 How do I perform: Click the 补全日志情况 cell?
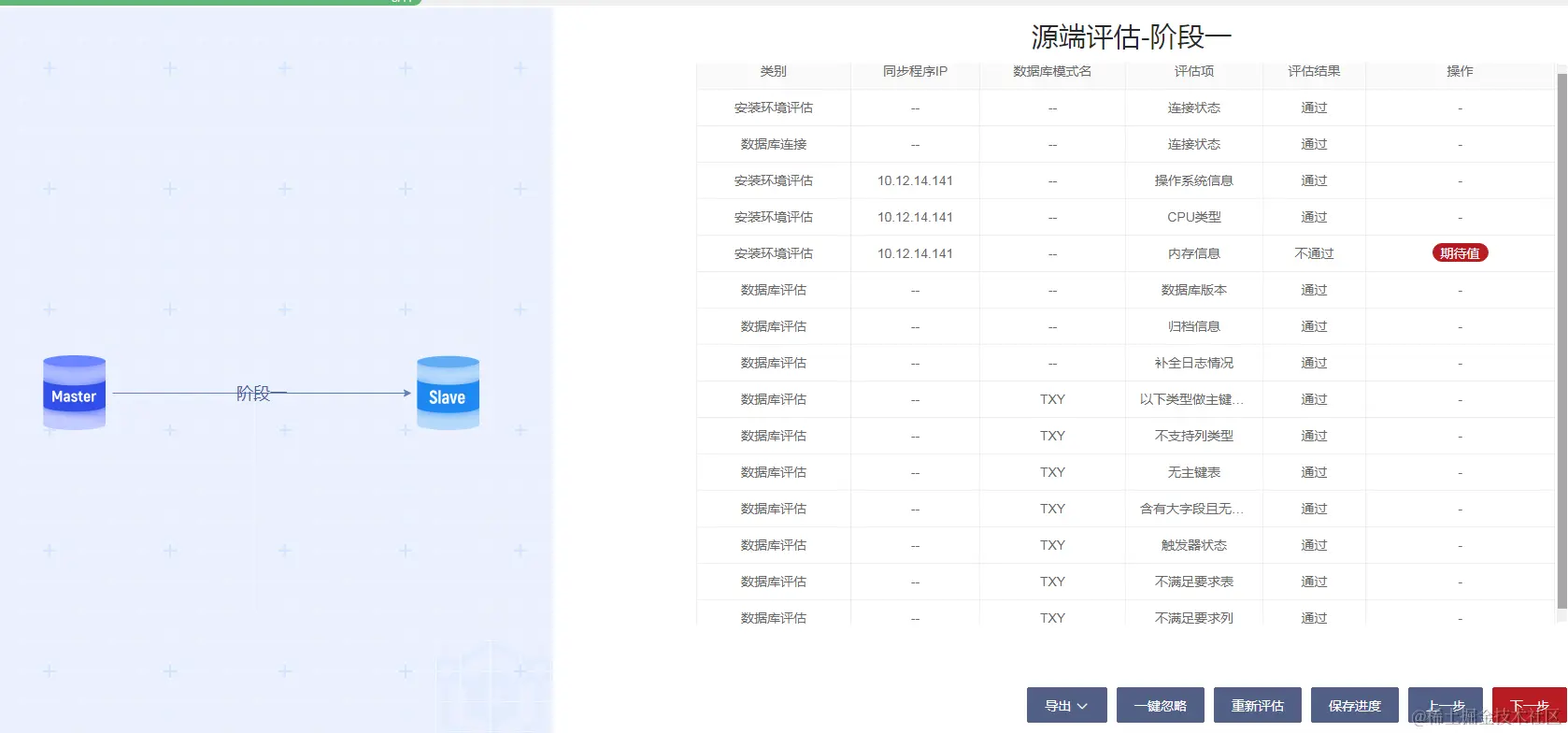[x=1194, y=363]
